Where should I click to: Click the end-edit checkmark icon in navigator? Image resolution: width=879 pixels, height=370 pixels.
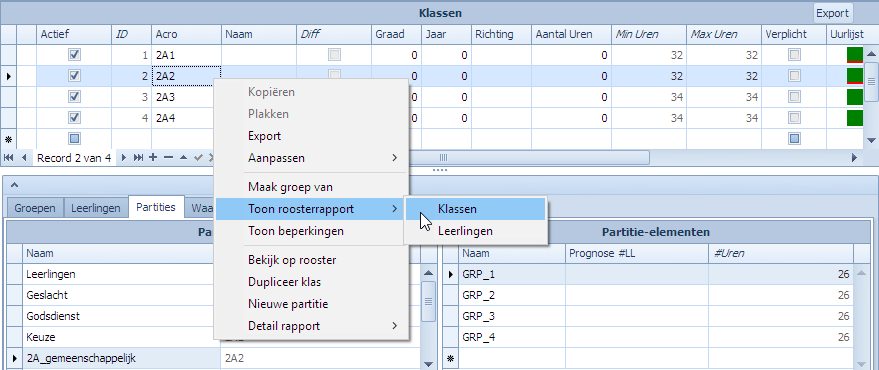[x=198, y=158]
